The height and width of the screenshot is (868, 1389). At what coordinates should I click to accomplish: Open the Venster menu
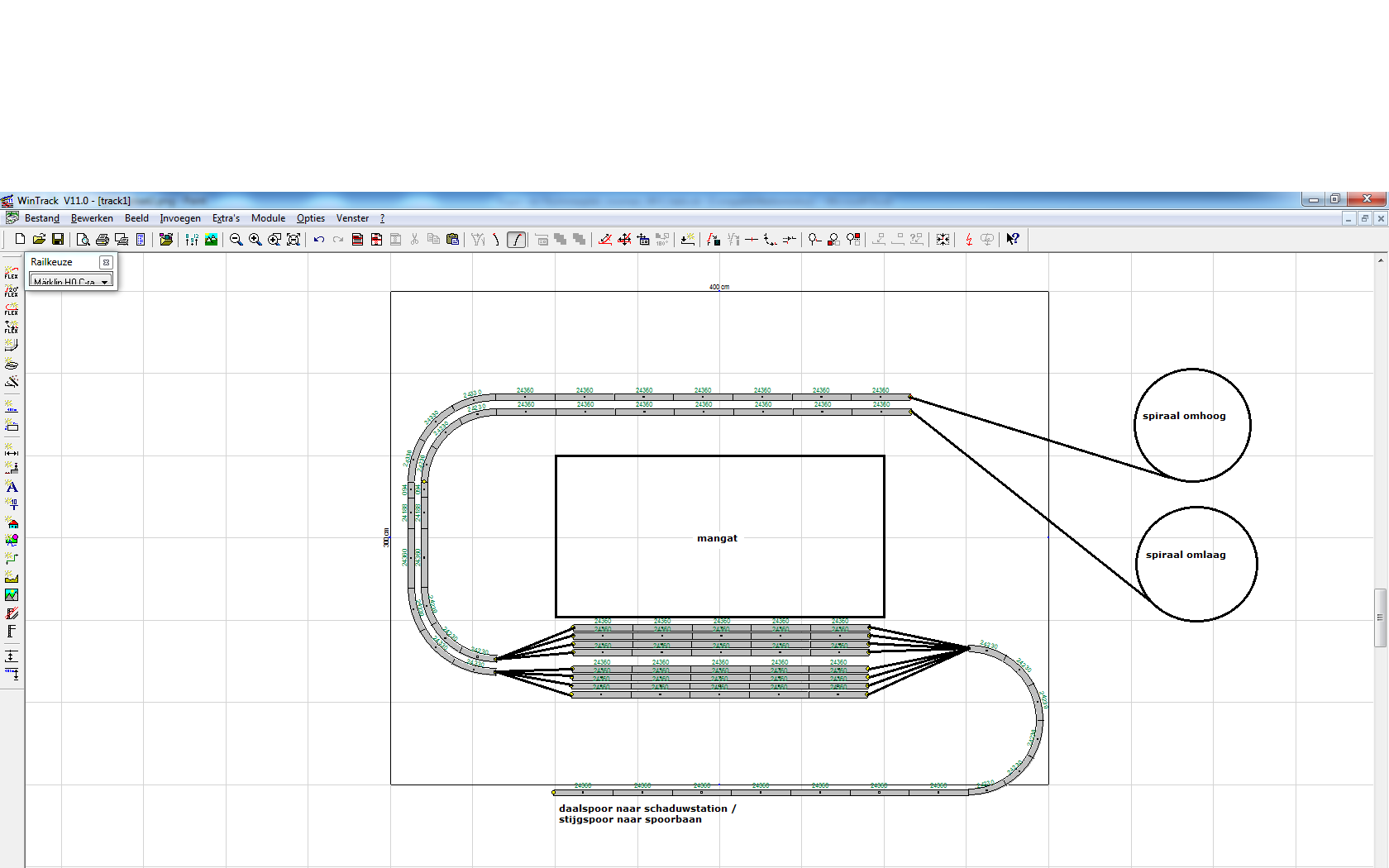click(352, 218)
